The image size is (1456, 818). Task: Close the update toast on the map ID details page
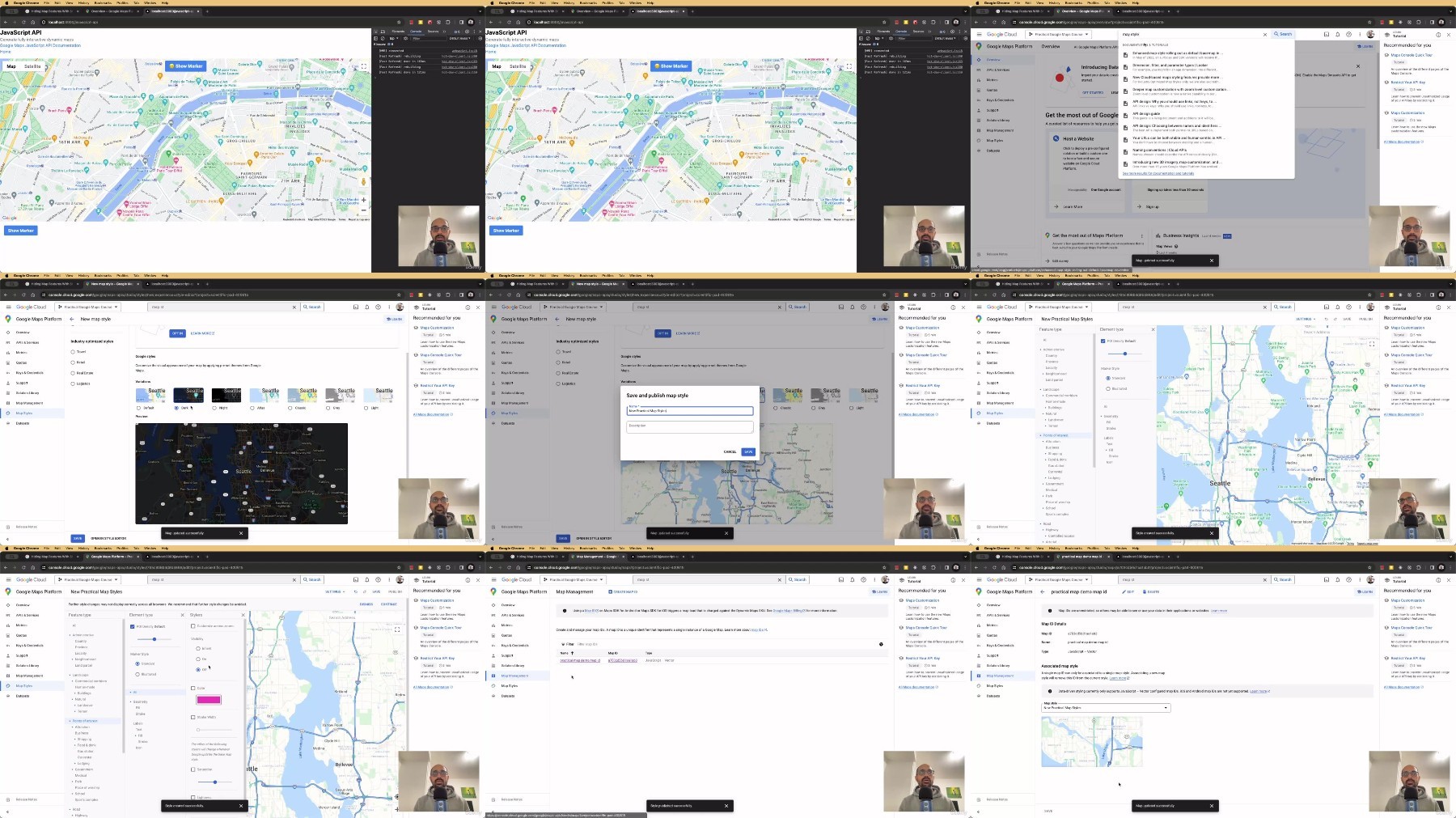pos(1212,806)
